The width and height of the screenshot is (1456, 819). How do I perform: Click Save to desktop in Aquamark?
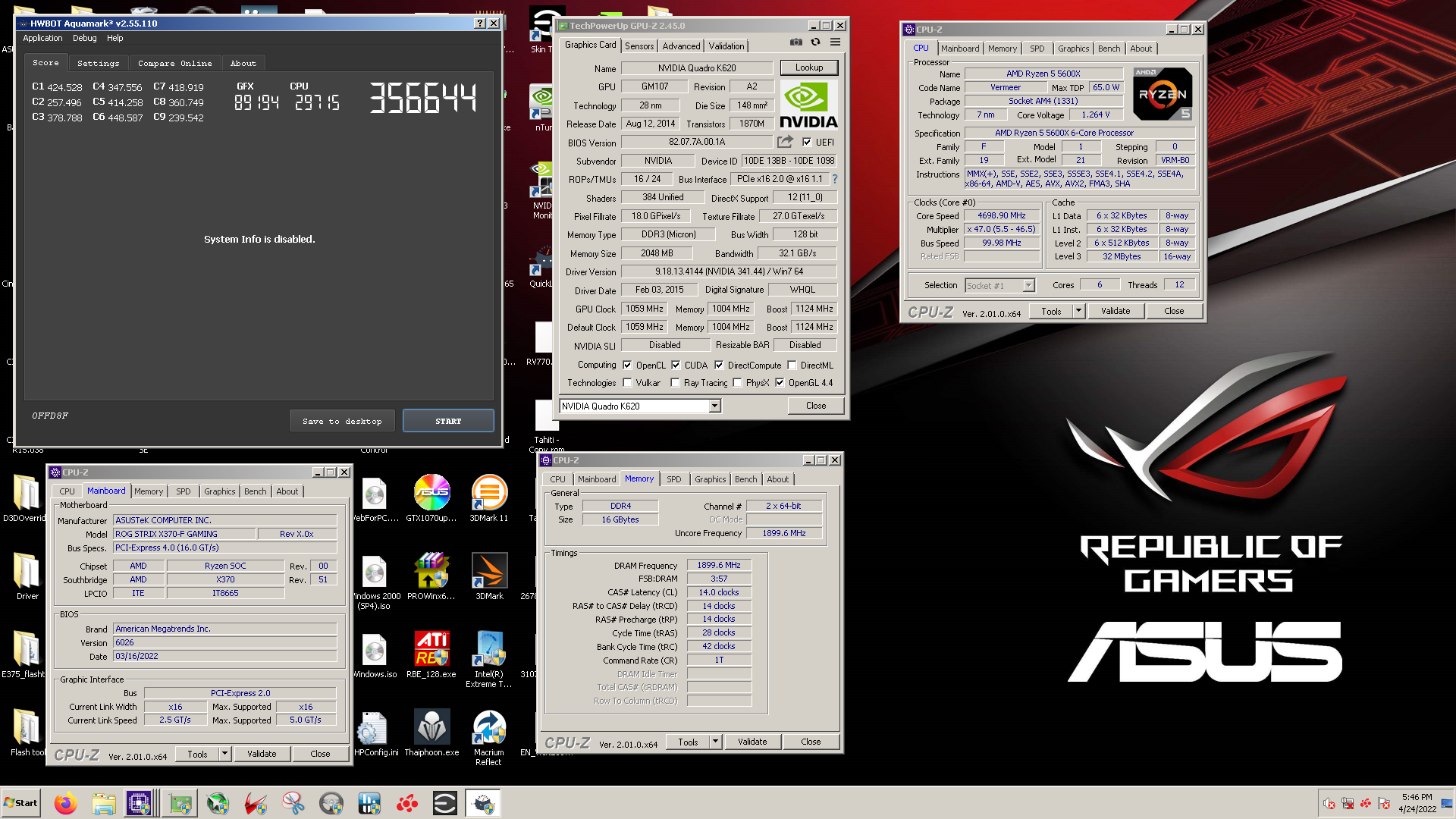pos(342,421)
